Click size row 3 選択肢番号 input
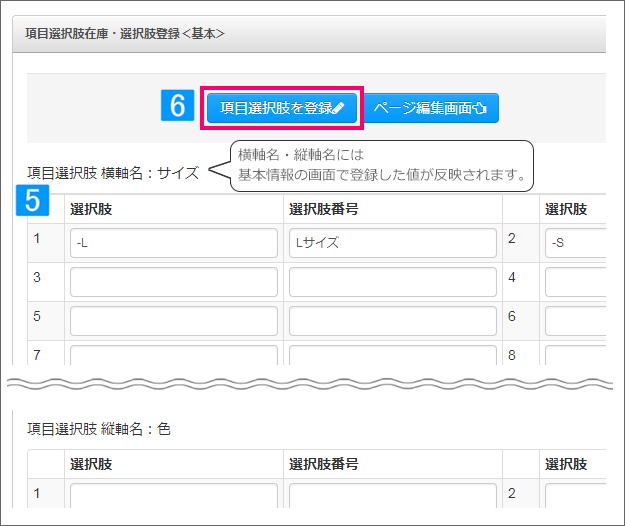625x526 pixels. coord(393,282)
